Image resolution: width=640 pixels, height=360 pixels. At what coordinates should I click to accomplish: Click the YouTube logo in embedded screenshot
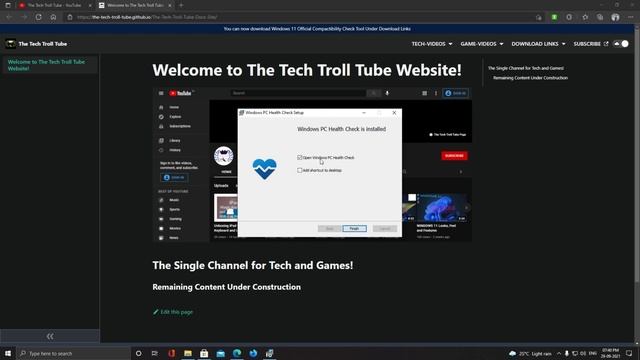[180, 93]
